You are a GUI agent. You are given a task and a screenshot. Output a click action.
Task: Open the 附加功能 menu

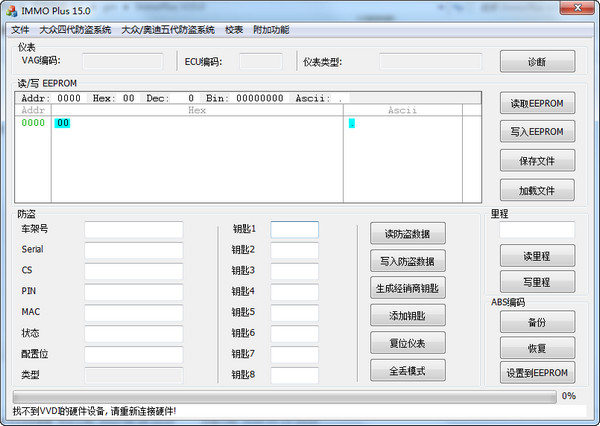pyautogui.click(x=271, y=30)
